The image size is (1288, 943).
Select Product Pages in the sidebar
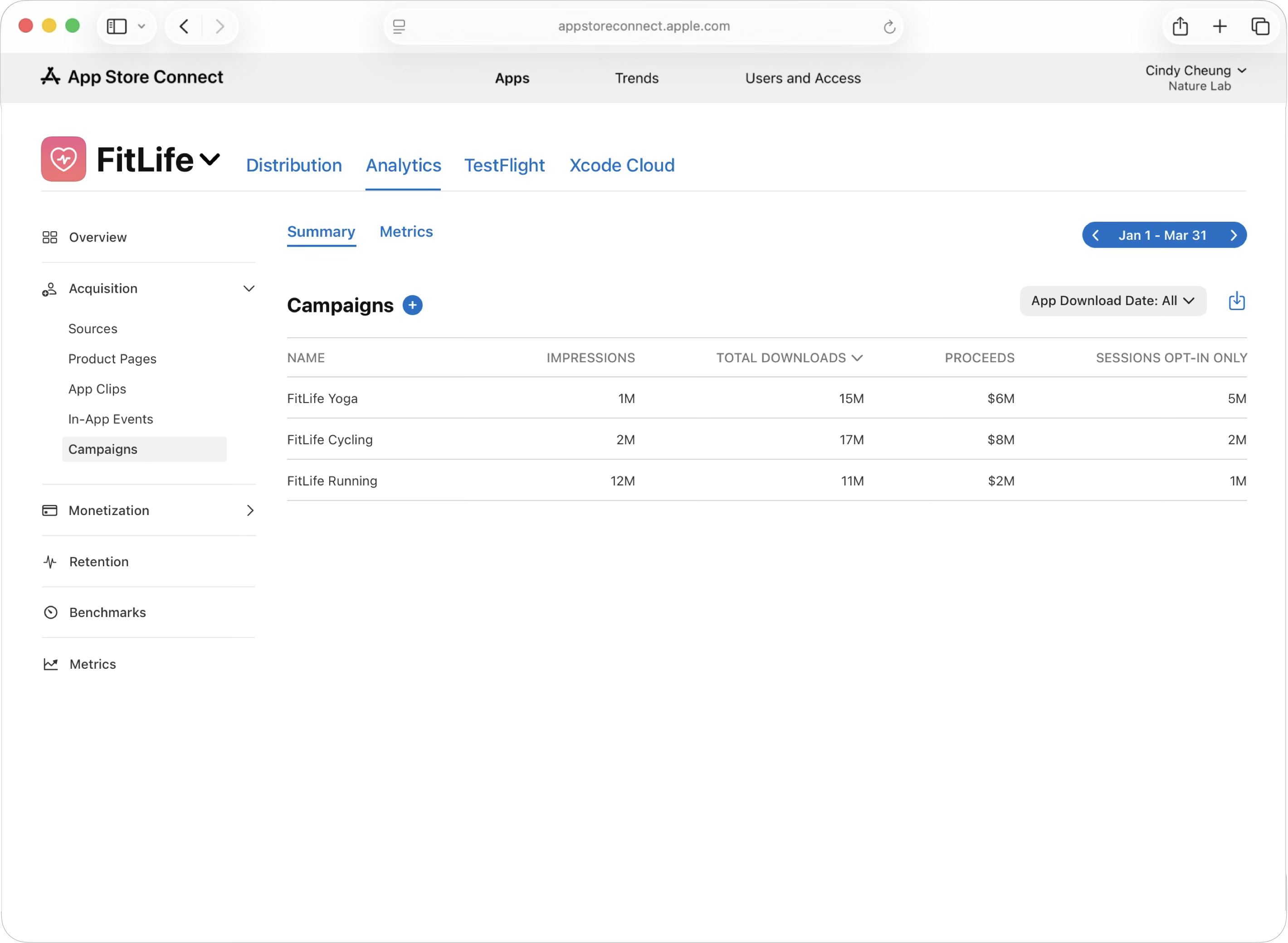coord(112,359)
